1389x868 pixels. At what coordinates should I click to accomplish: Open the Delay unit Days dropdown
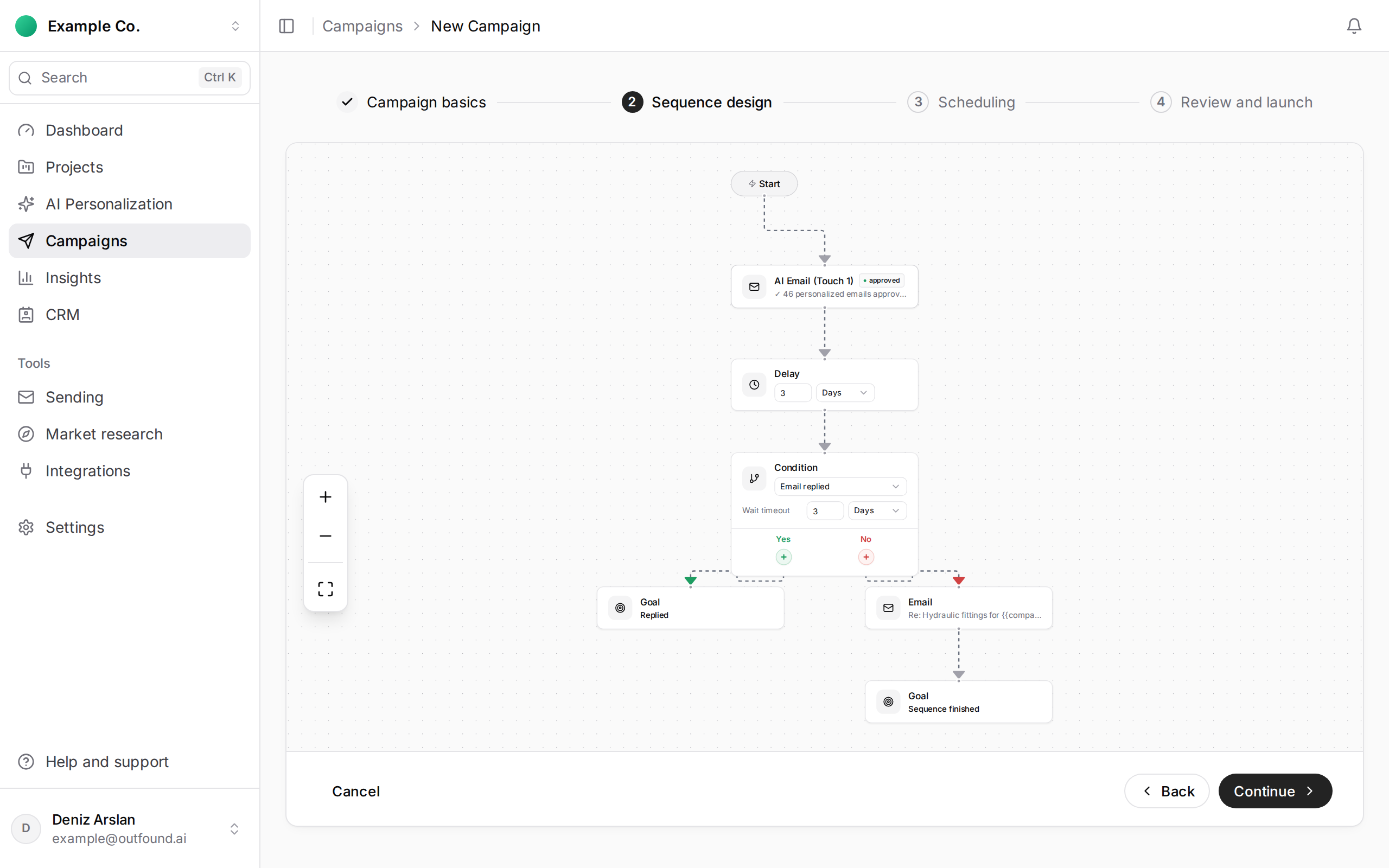(x=845, y=393)
